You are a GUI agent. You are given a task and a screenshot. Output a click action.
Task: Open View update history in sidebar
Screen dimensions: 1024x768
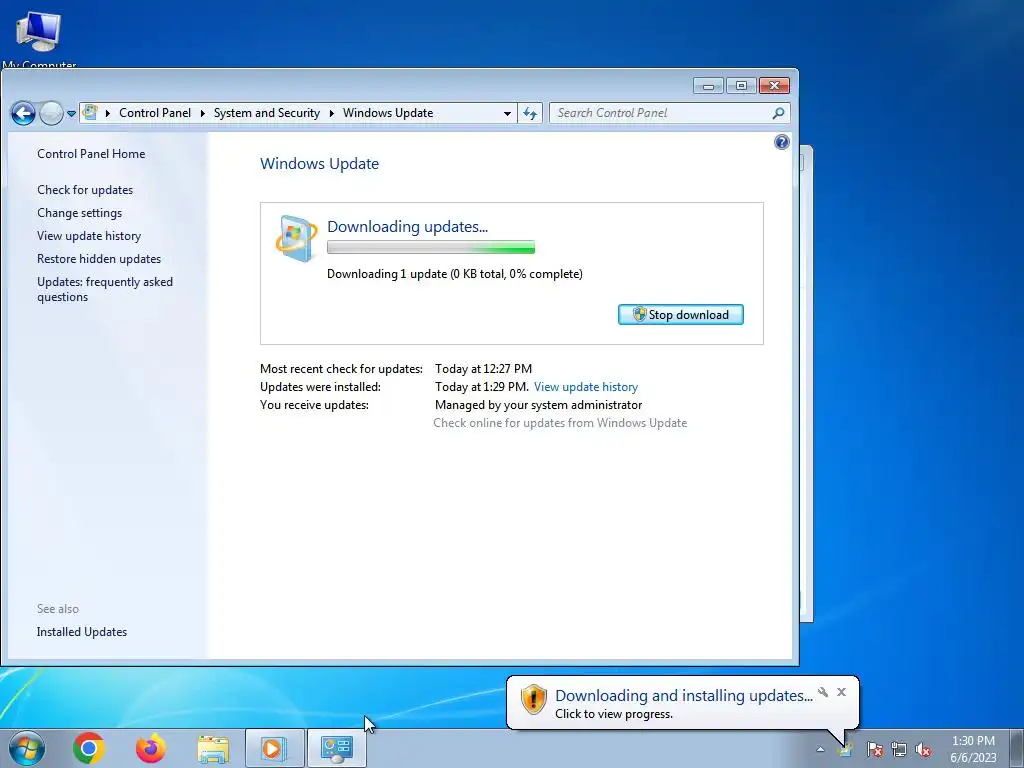pos(89,236)
